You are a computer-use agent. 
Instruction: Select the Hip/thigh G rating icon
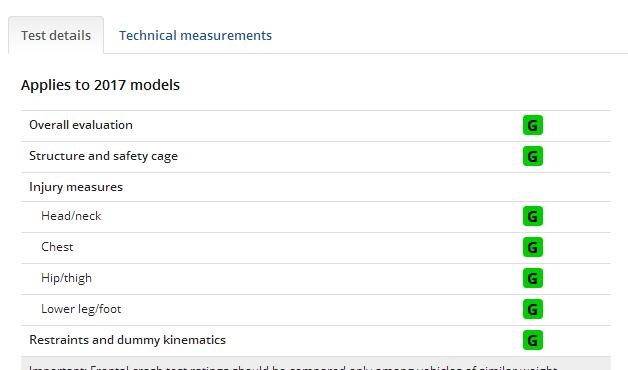pyautogui.click(x=533, y=278)
